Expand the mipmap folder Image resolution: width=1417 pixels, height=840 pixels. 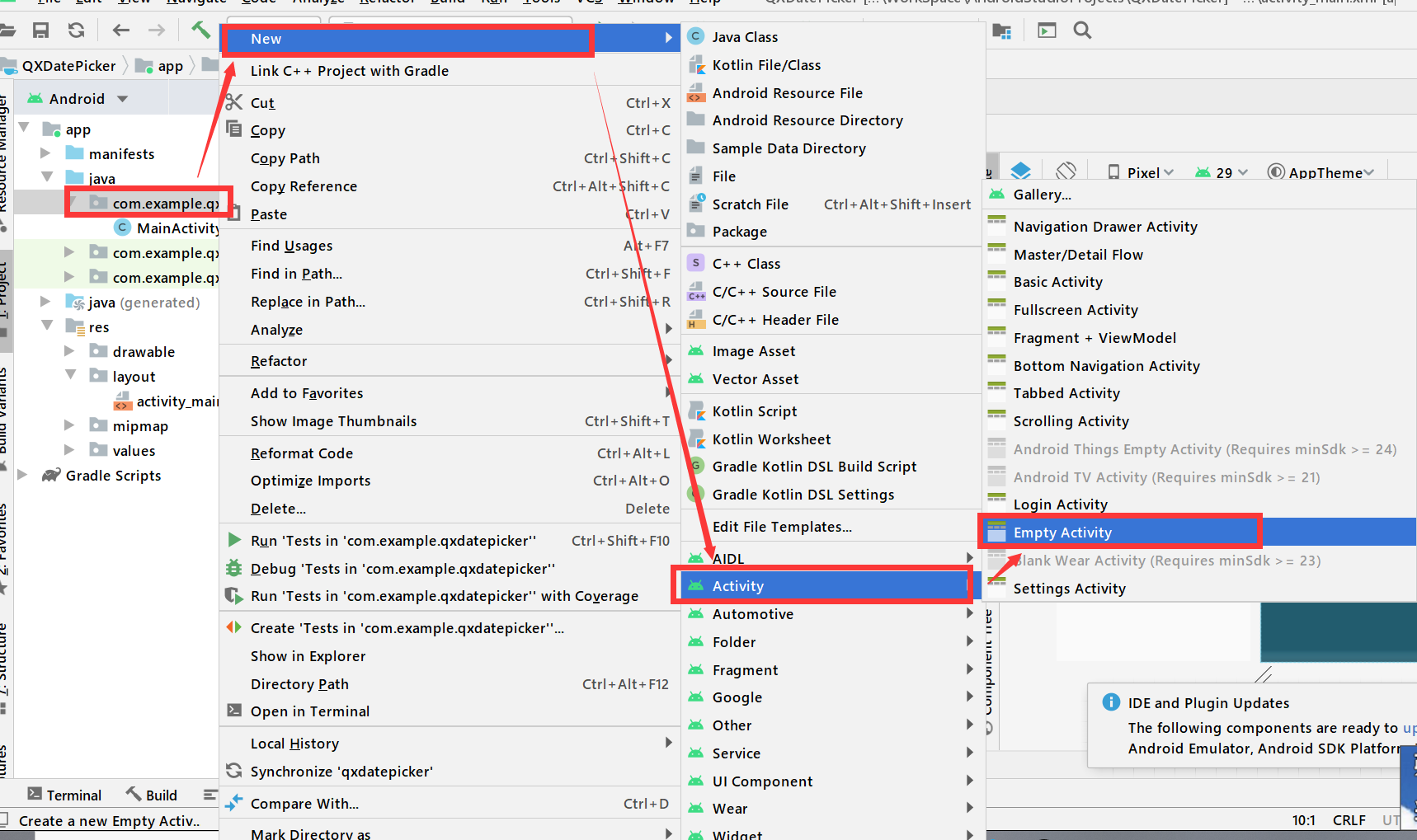pyautogui.click(x=70, y=425)
